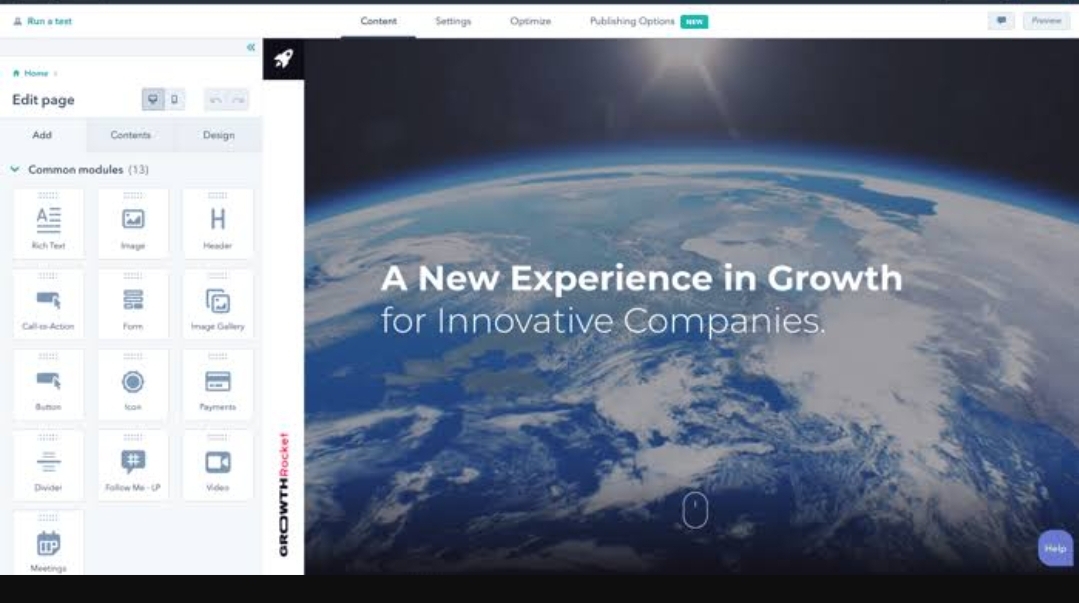Open the Content tab
This screenshot has width=1079, height=603.
point(378,21)
